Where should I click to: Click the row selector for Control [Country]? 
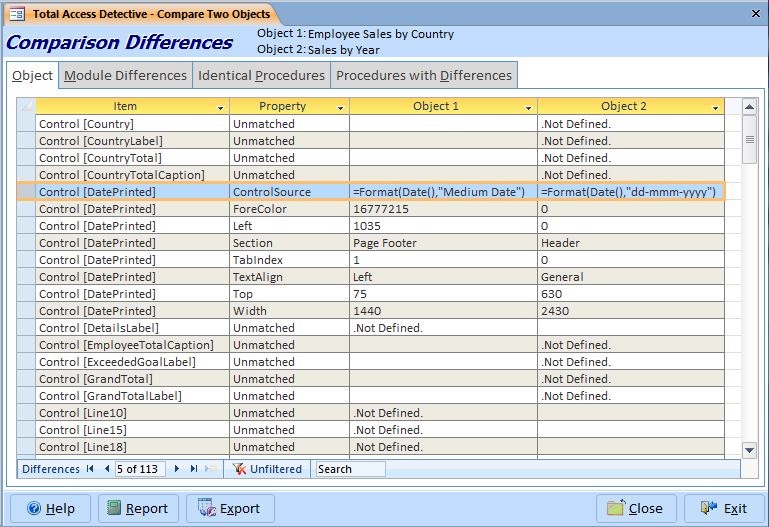pos(26,124)
